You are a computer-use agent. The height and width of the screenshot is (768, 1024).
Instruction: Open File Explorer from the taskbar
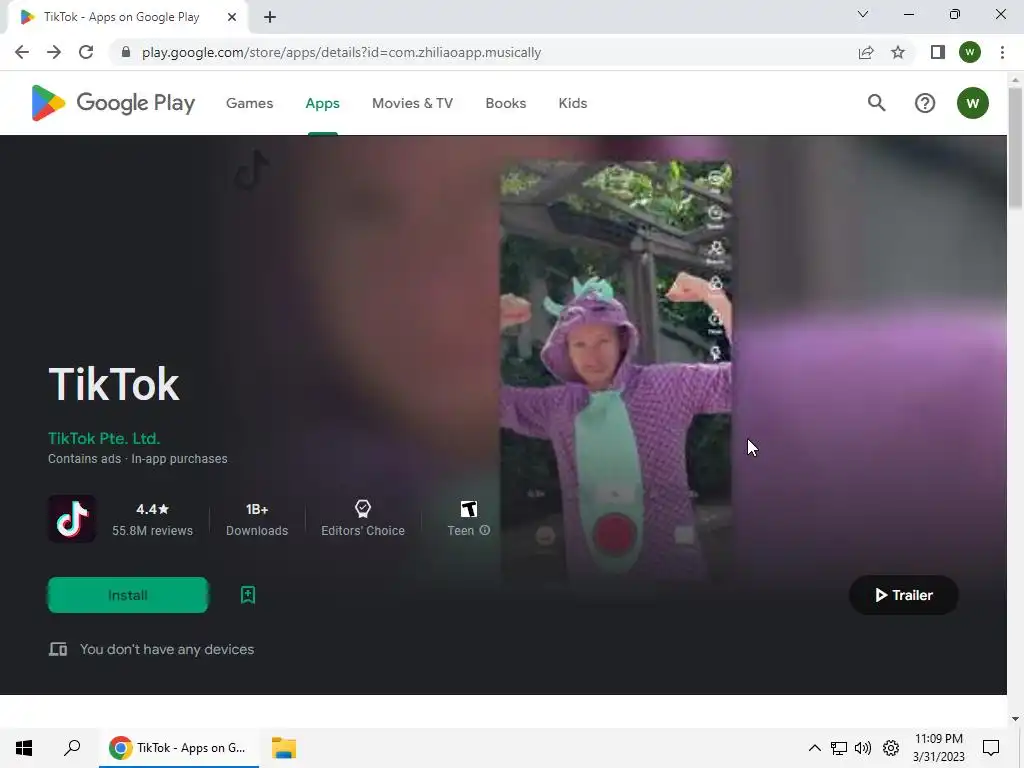click(x=284, y=748)
